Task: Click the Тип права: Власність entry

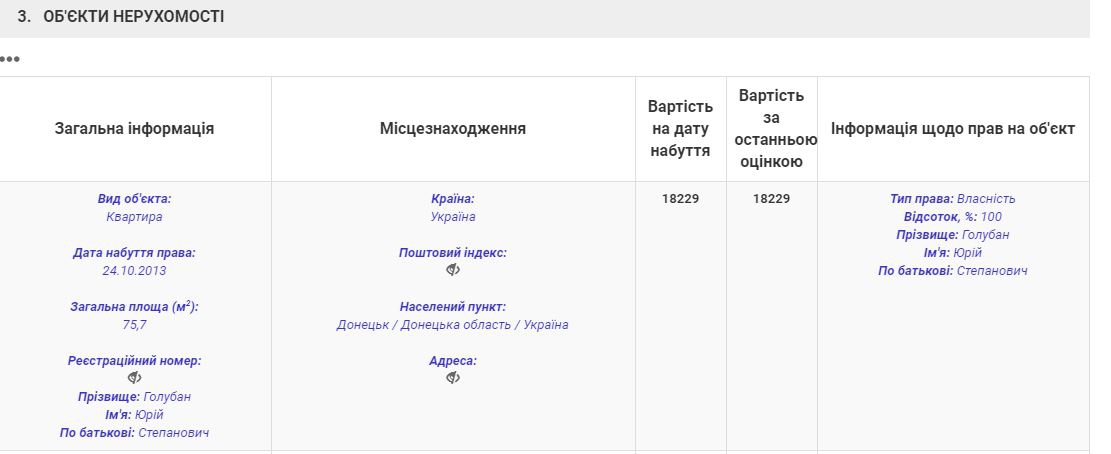Action: coord(953,199)
